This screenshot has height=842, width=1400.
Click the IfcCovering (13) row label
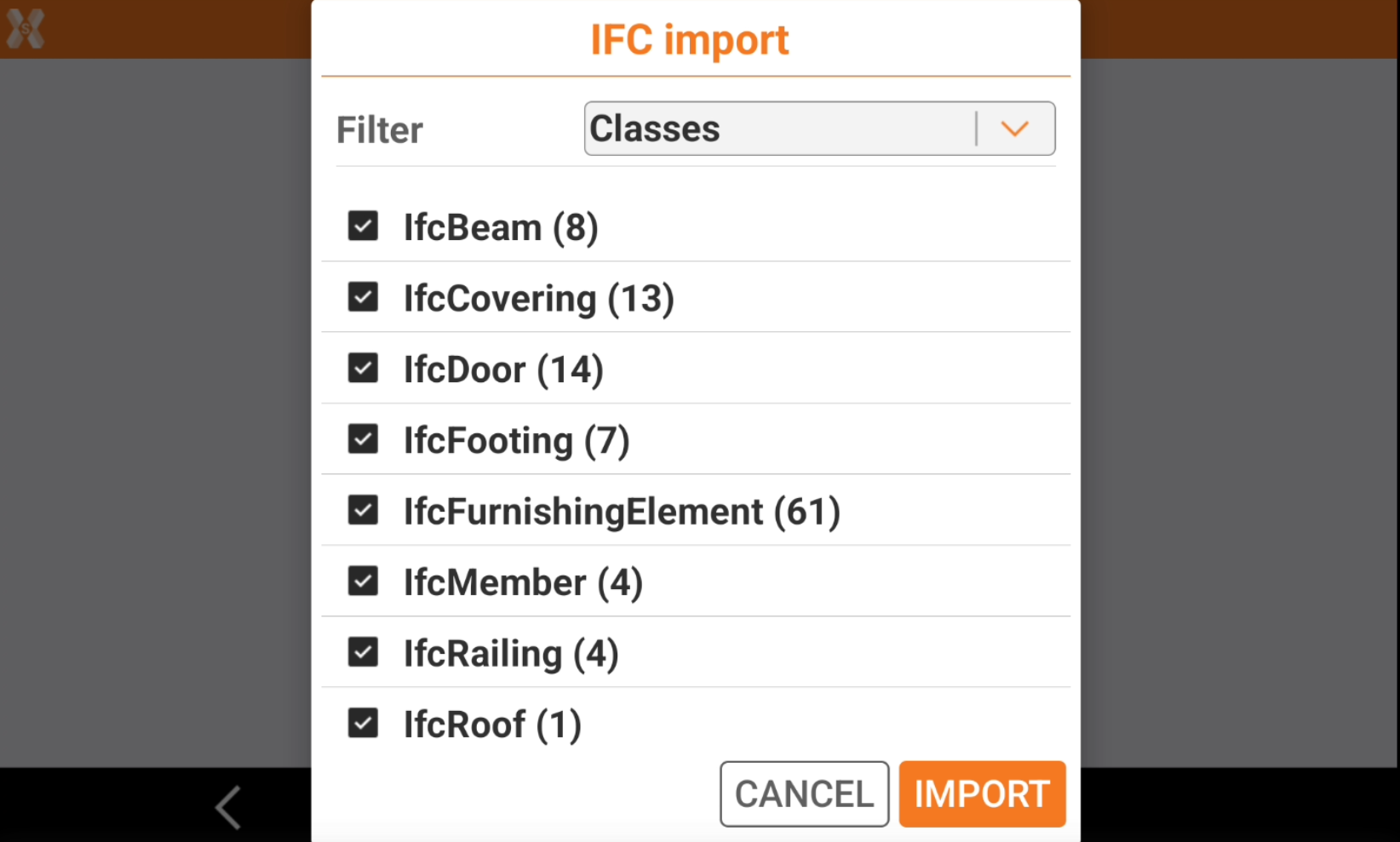coord(538,299)
